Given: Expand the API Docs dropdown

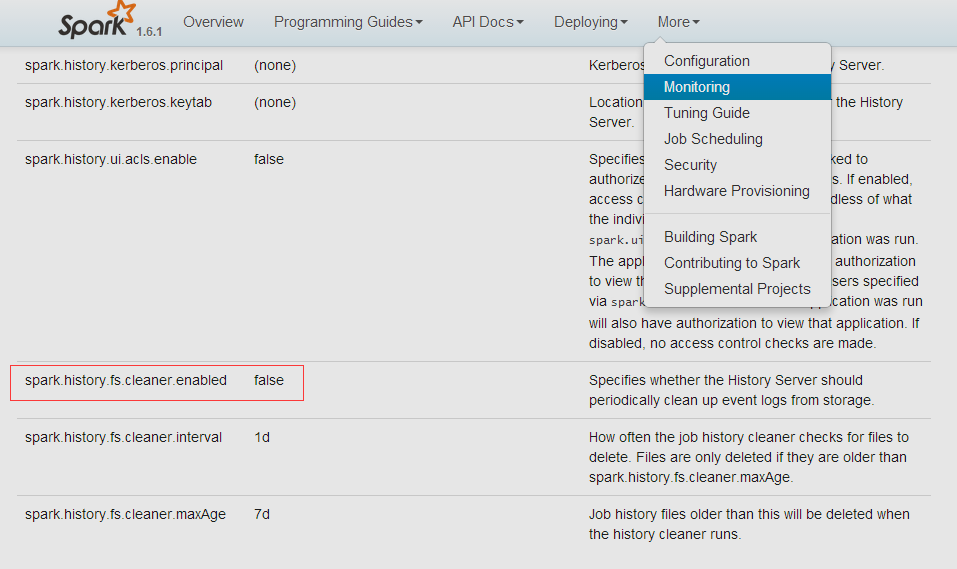Looking at the screenshot, I should (x=488, y=22).
